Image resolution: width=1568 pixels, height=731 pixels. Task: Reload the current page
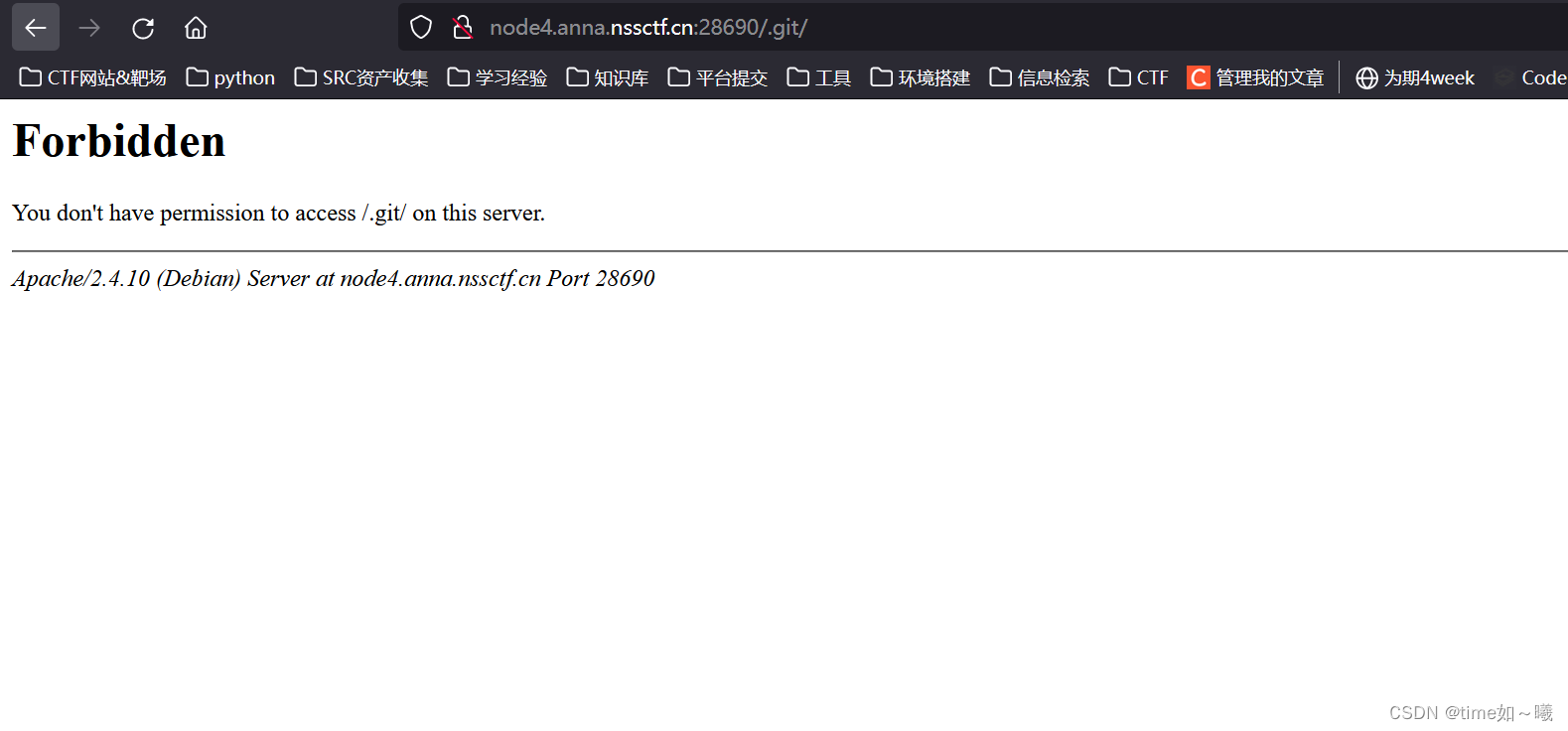pos(143,28)
